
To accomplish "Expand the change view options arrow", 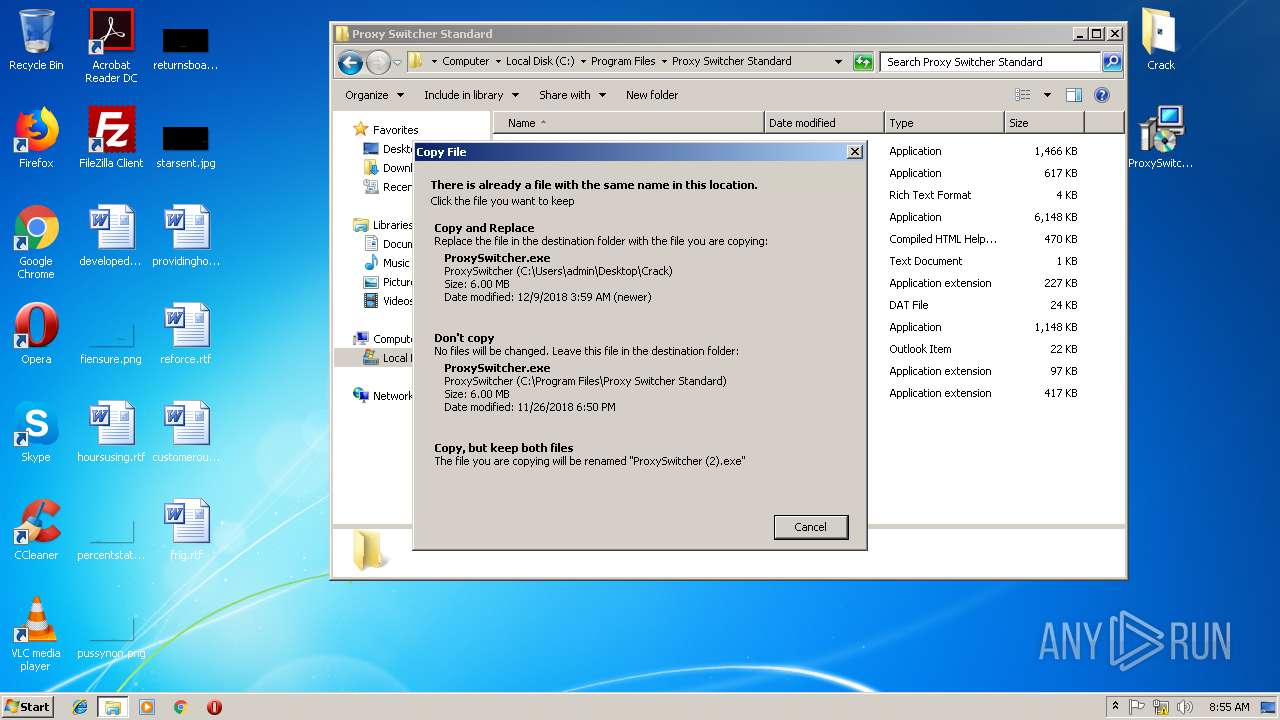I will [1047, 95].
